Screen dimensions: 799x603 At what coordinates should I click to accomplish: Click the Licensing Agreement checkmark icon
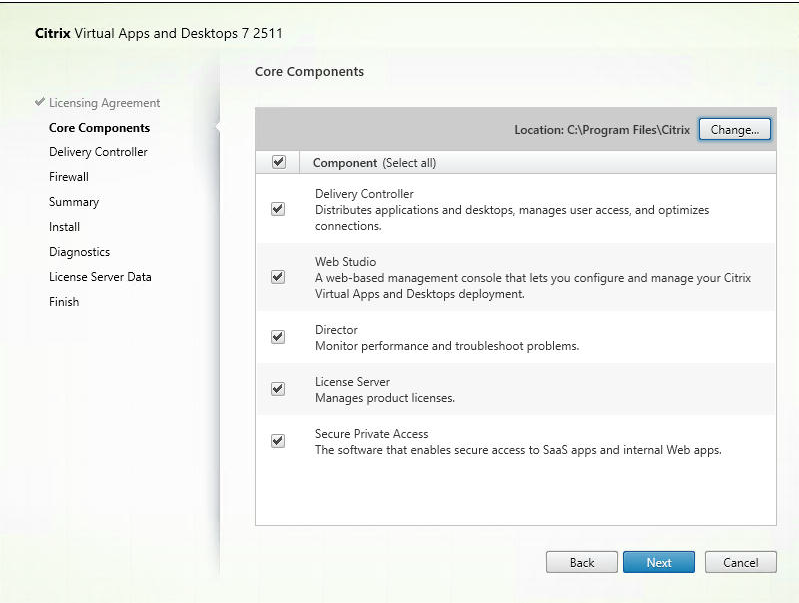[x=40, y=103]
